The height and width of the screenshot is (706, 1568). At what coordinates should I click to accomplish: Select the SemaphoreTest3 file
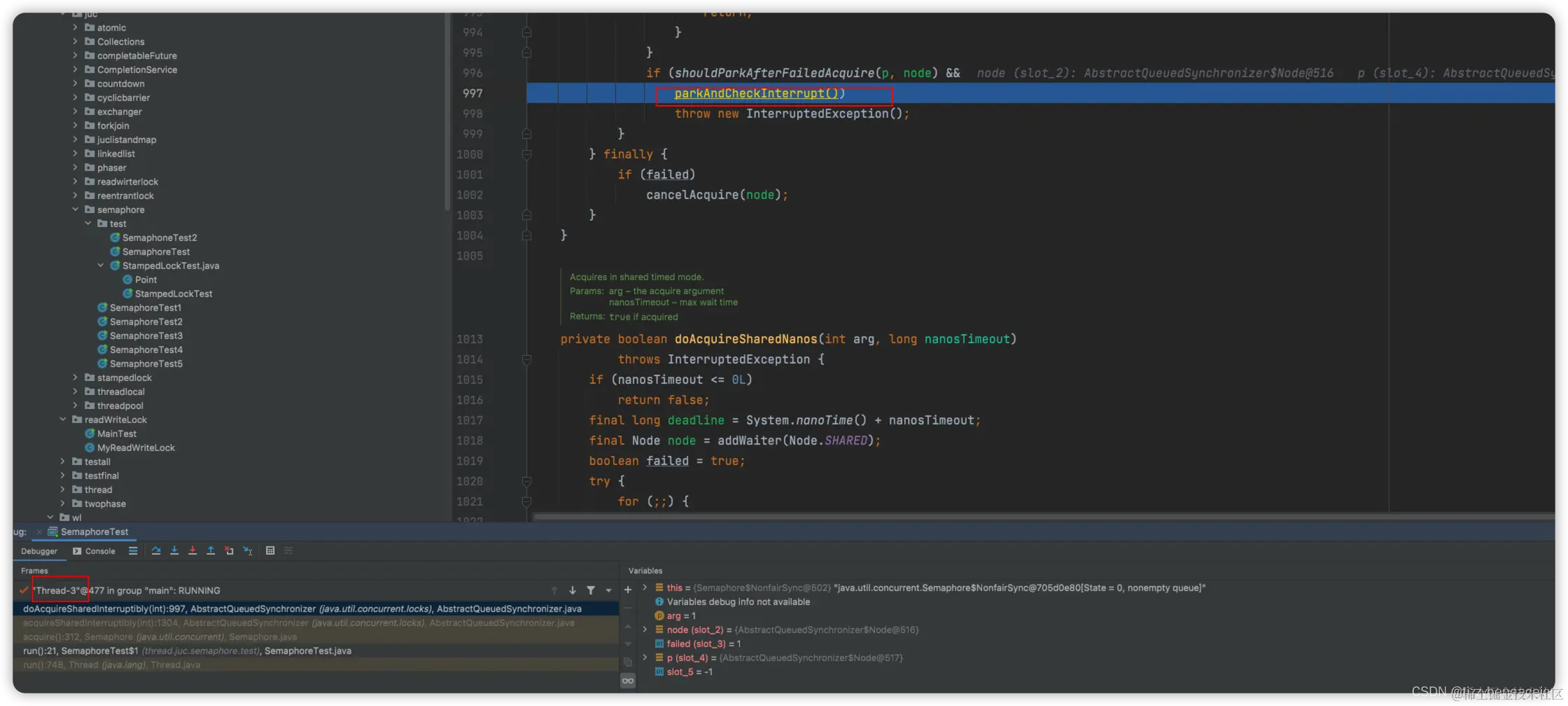point(146,335)
